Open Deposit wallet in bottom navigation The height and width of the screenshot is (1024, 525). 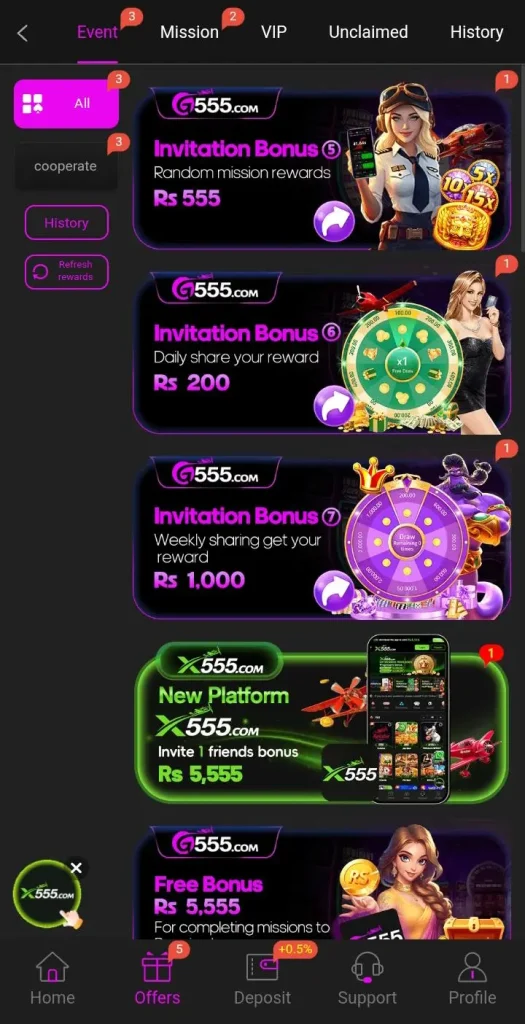262,978
